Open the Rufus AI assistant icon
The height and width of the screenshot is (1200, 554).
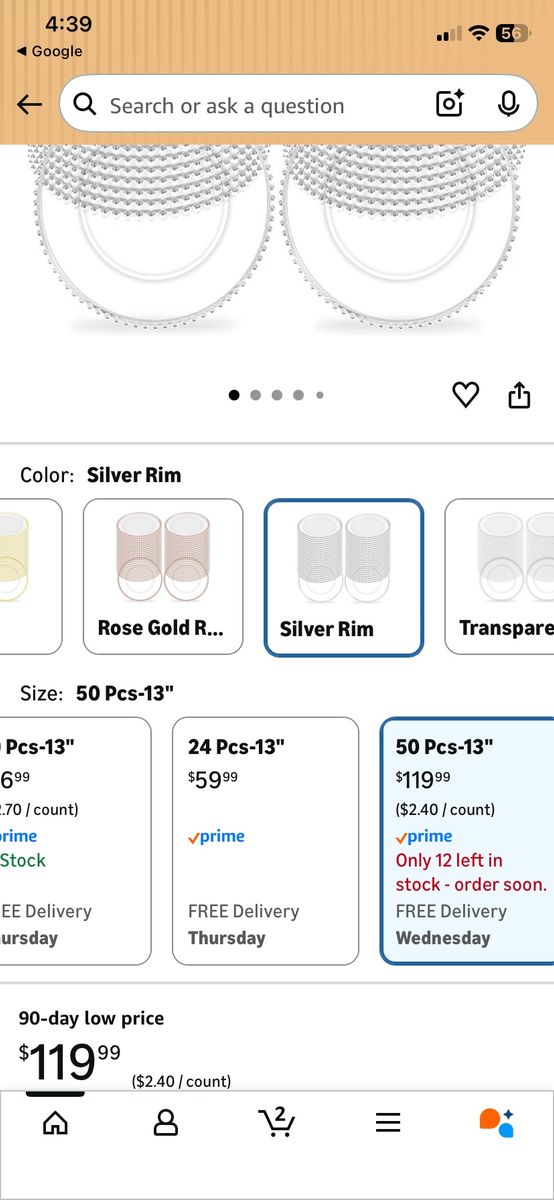[x=497, y=1122]
